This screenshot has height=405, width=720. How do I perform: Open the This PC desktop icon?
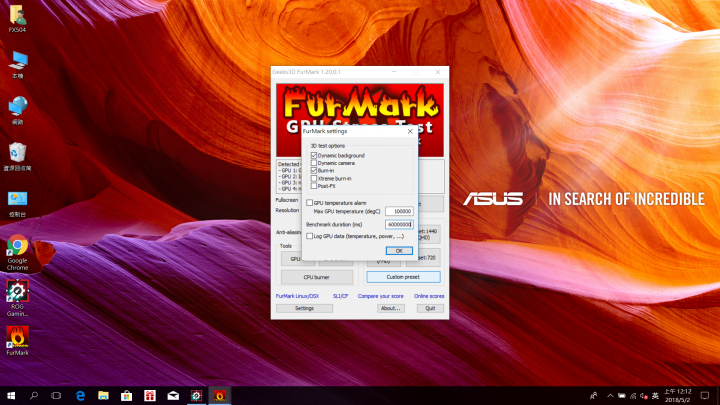pos(17,65)
